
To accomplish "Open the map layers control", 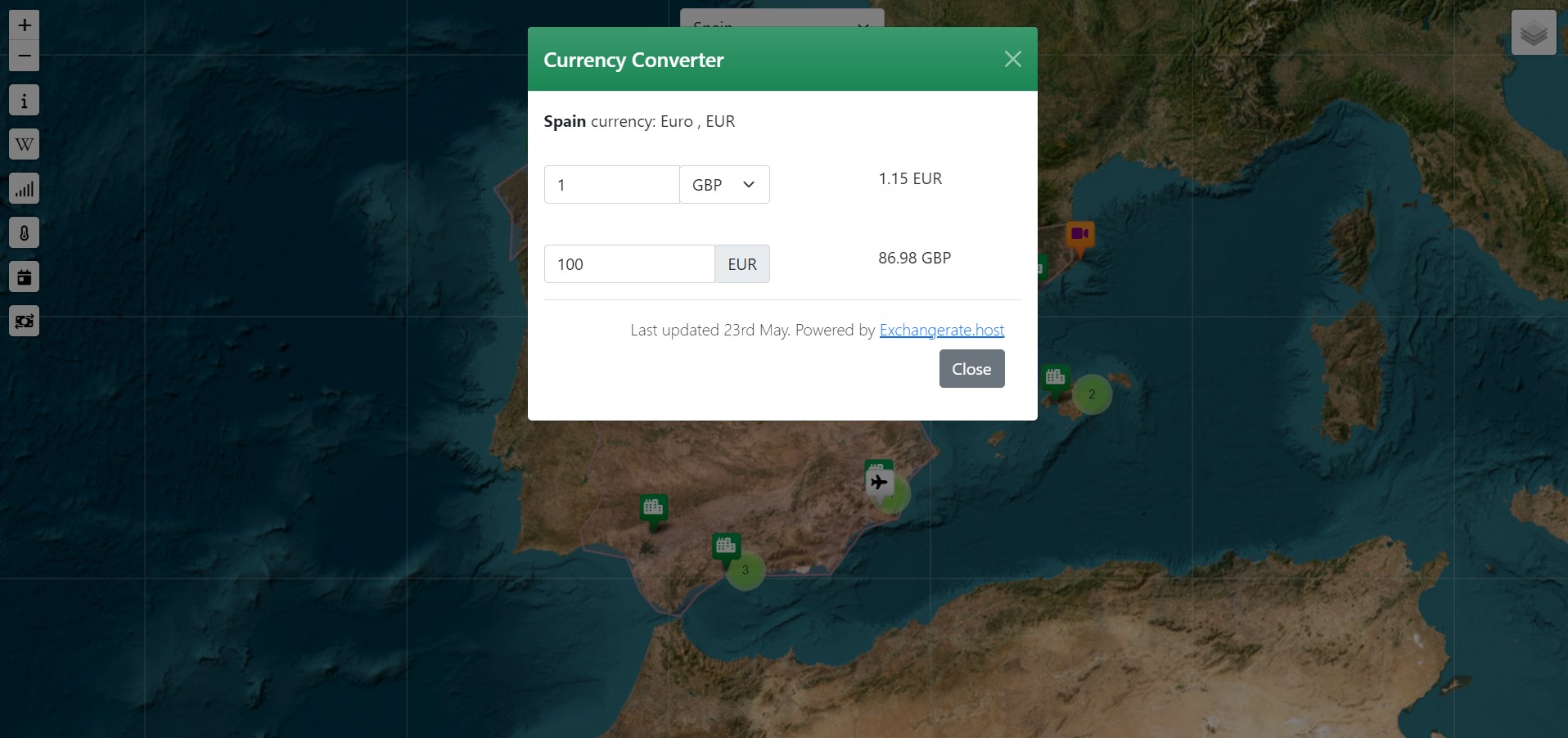I will pos(1533,33).
